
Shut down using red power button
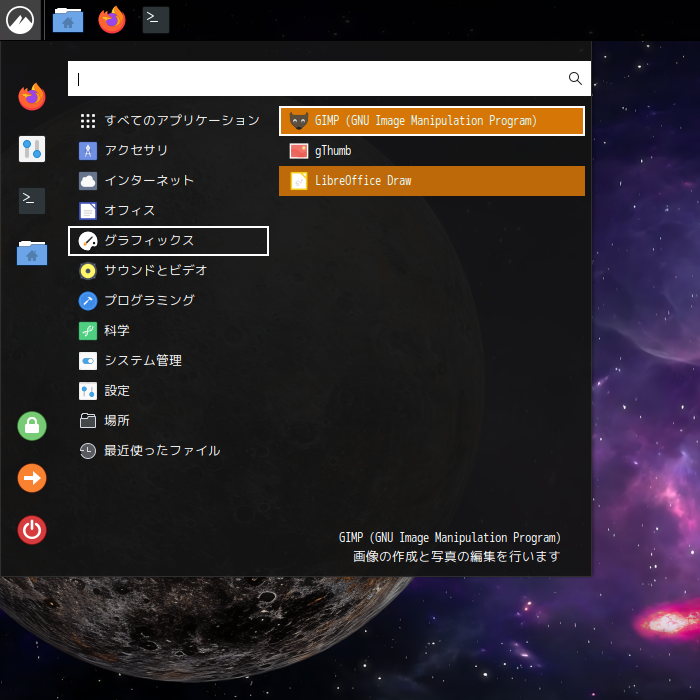(32, 530)
